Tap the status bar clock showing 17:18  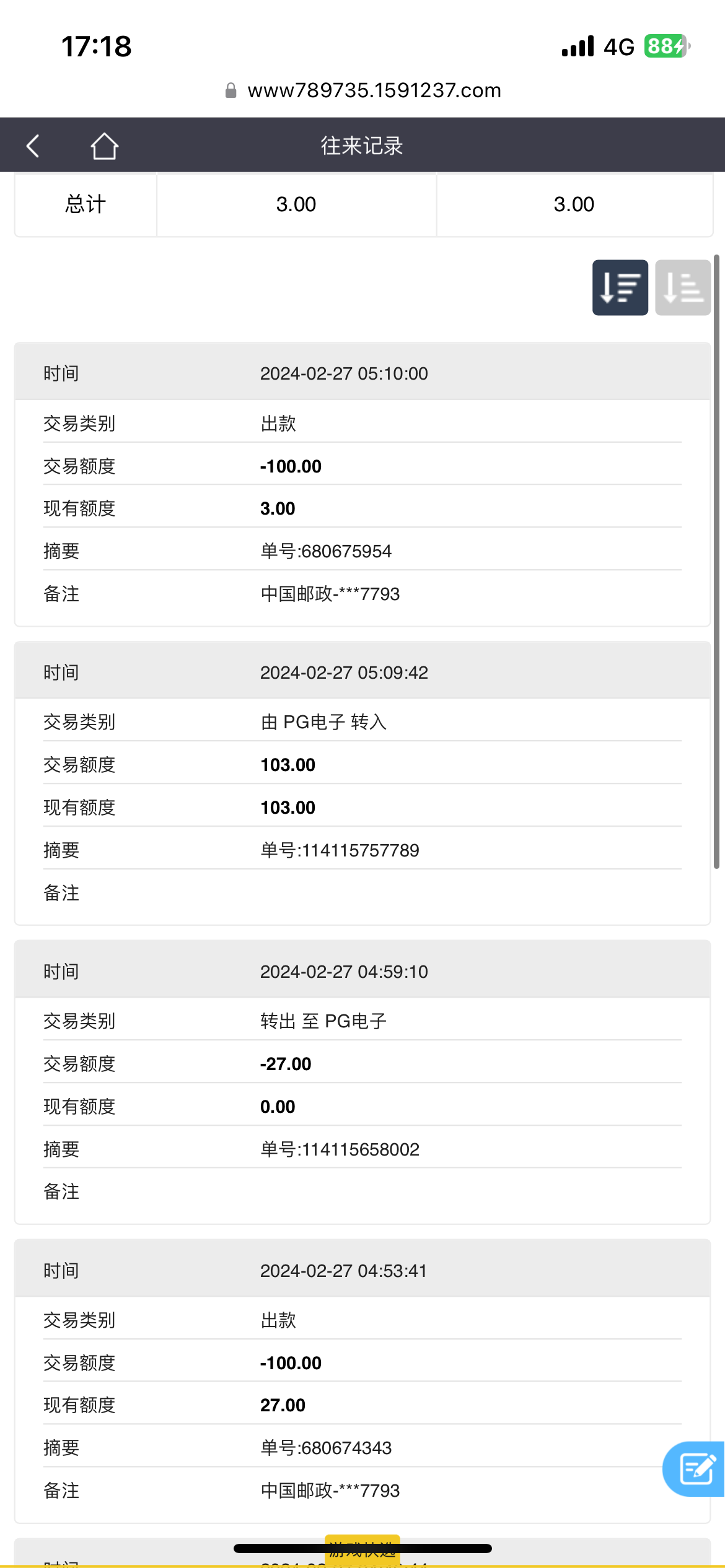(x=97, y=46)
